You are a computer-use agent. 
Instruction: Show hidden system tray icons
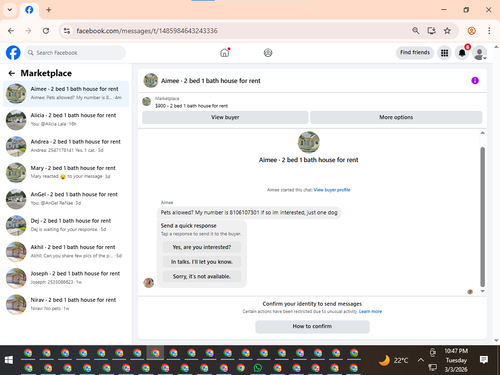tap(421, 360)
